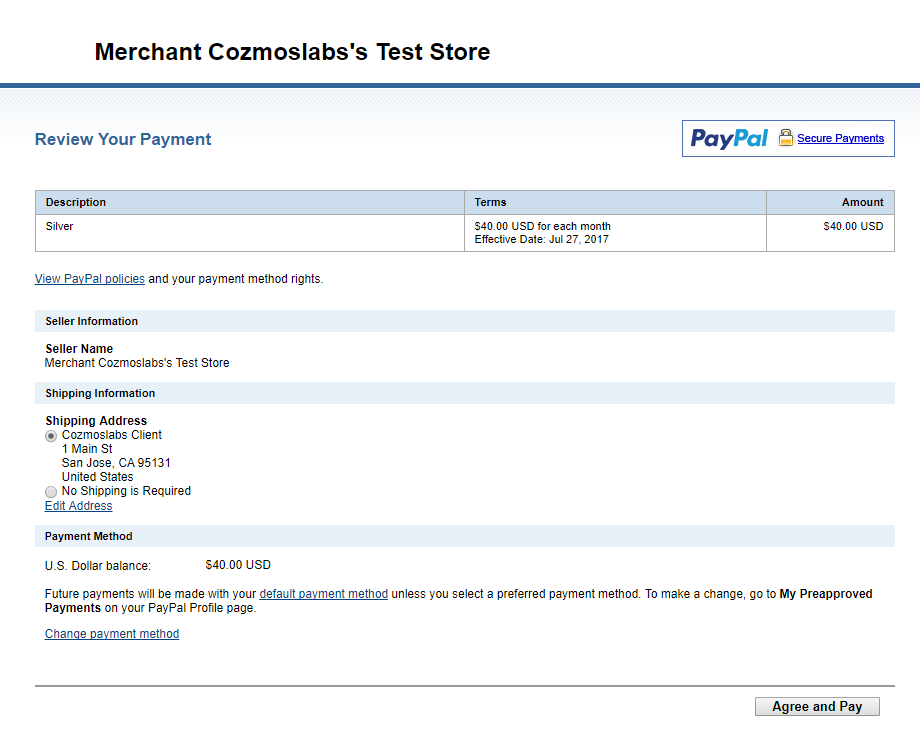The width and height of the screenshot is (920, 733).
Task: Open View PayPal policies link
Action: coord(90,279)
